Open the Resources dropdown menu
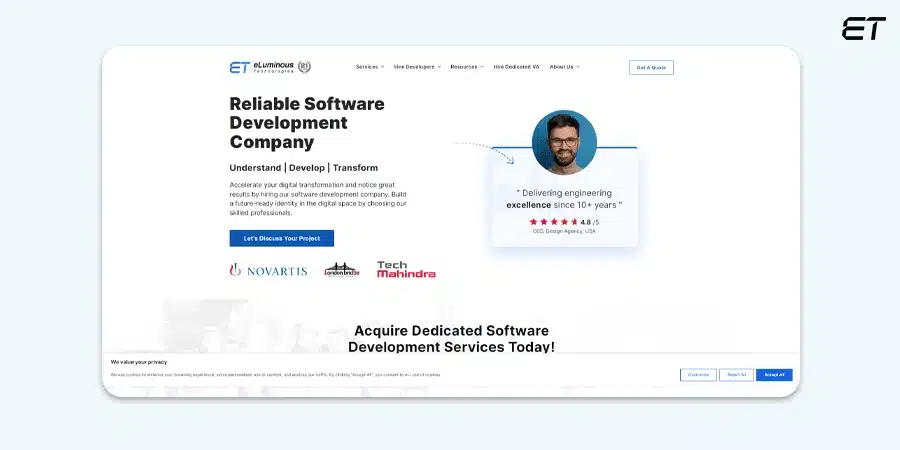Image resolution: width=900 pixels, height=450 pixels. pos(466,67)
